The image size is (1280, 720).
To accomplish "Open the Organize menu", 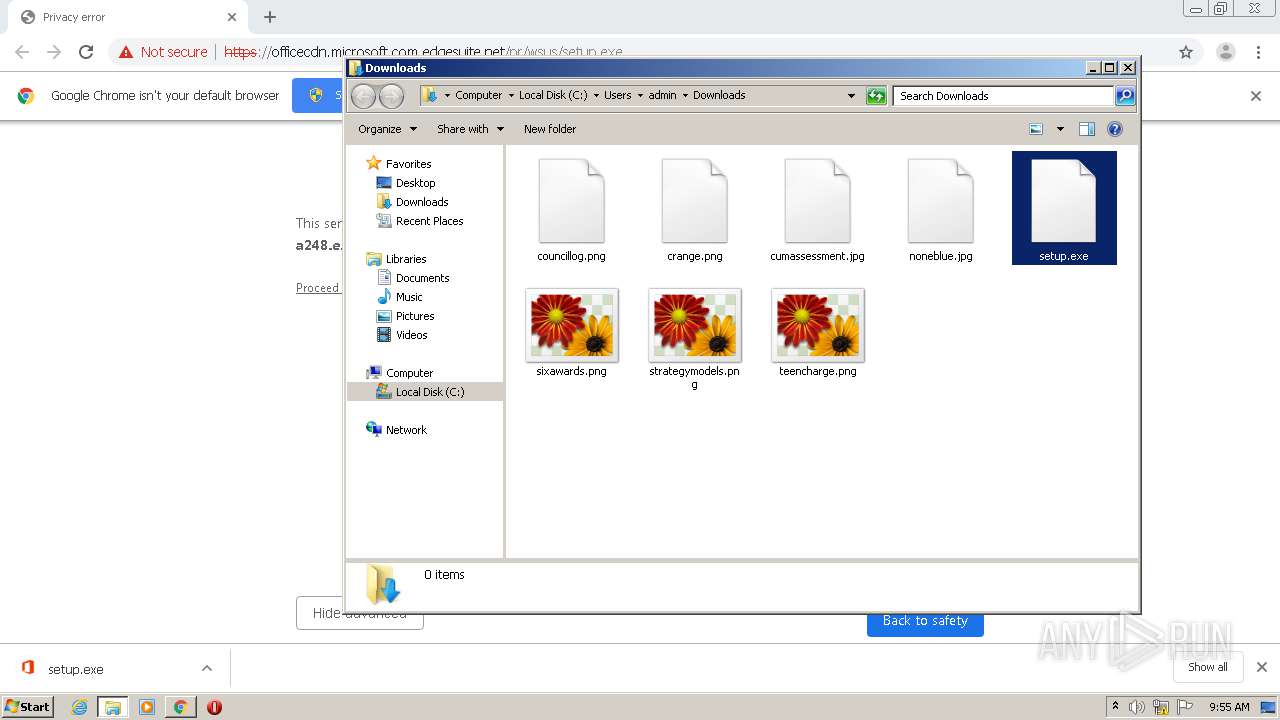I will coord(388,129).
